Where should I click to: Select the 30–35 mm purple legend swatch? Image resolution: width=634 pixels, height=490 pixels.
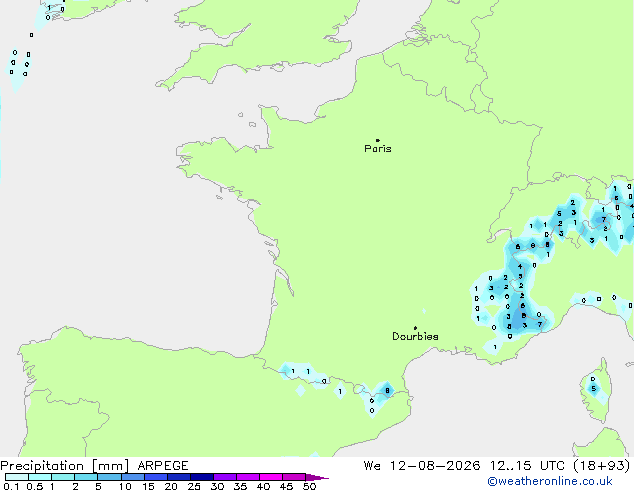[x=225, y=477]
